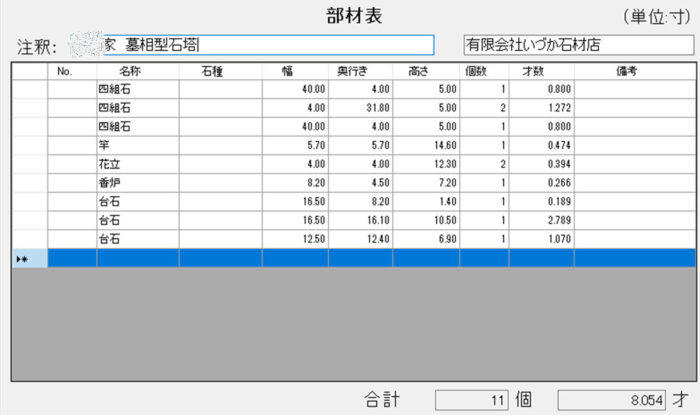Click the 14.60 height cell
The height and width of the screenshot is (415, 700).
point(426,145)
